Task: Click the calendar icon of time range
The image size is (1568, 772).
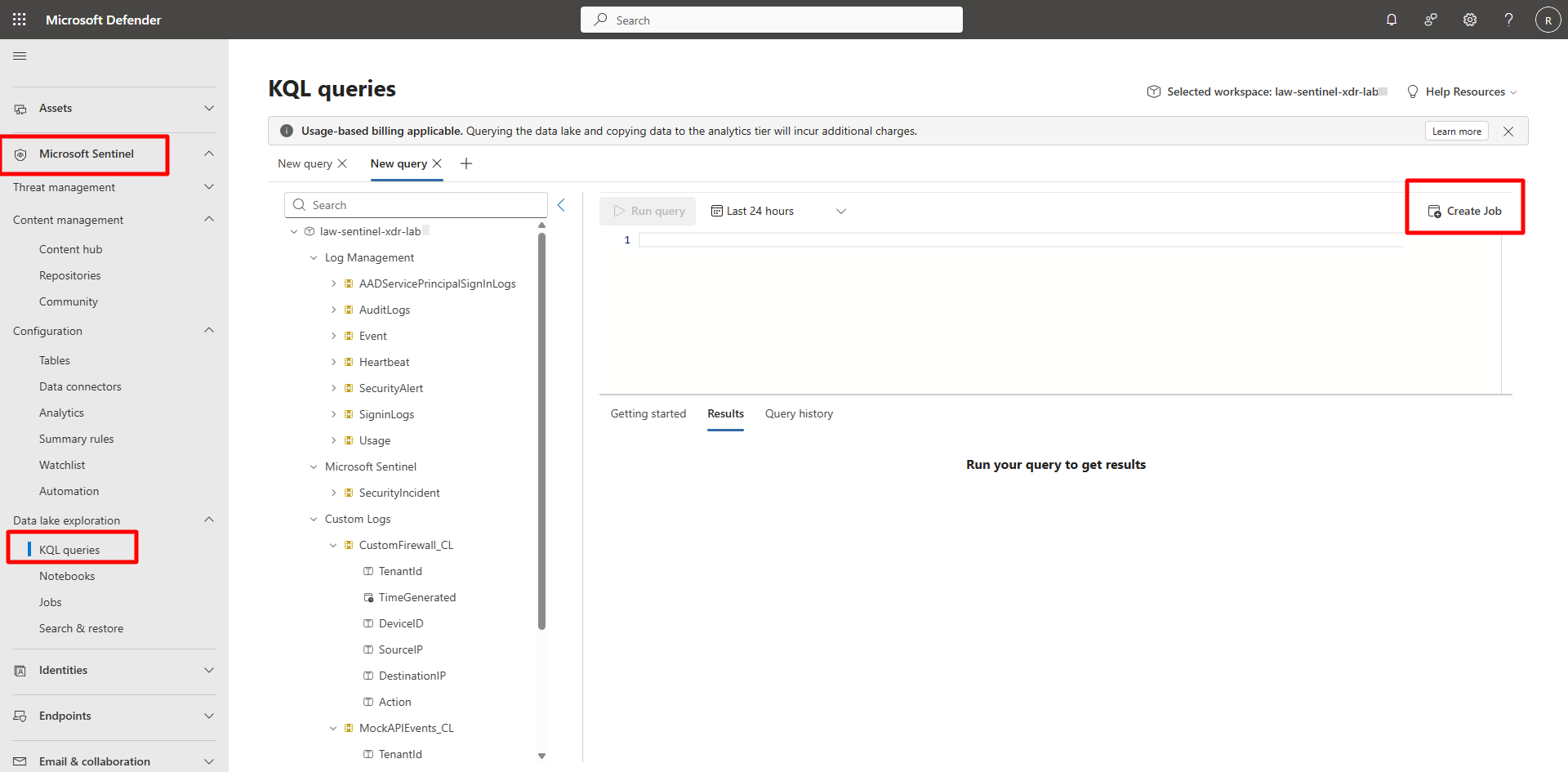Action: pyautogui.click(x=717, y=211)
